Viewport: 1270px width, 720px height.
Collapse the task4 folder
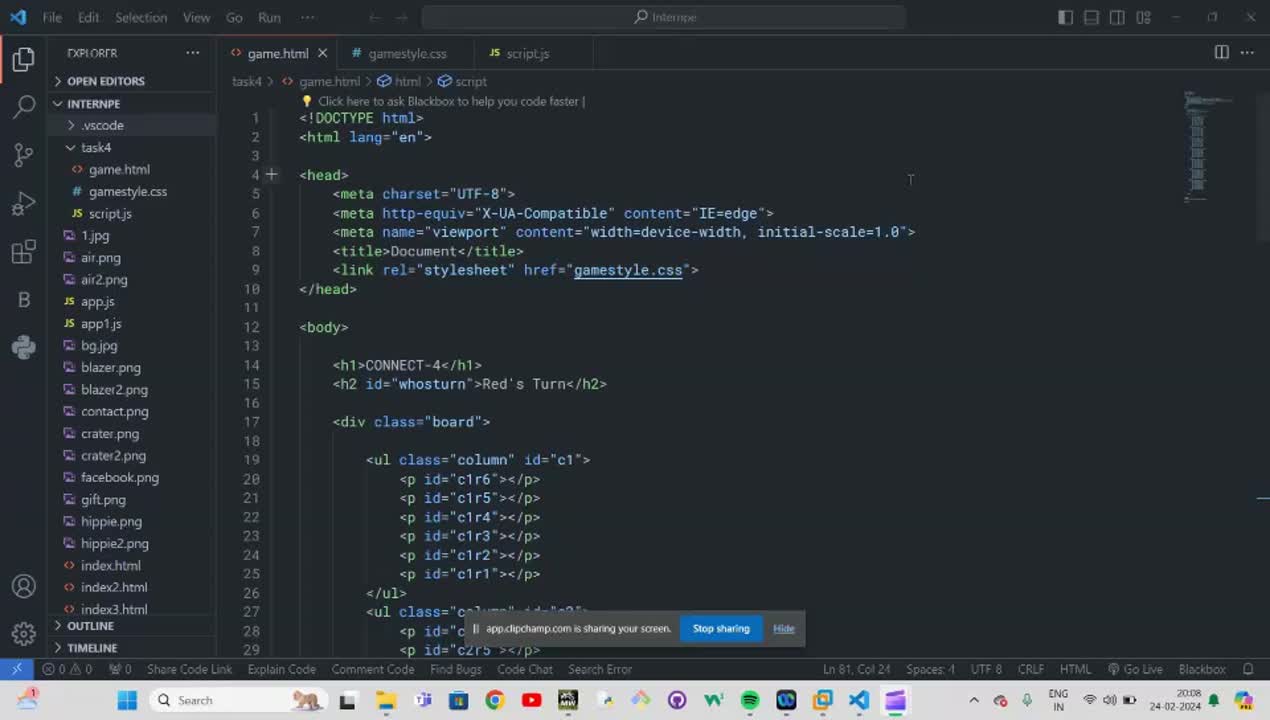pyautogui.click(x=95, y=147)
